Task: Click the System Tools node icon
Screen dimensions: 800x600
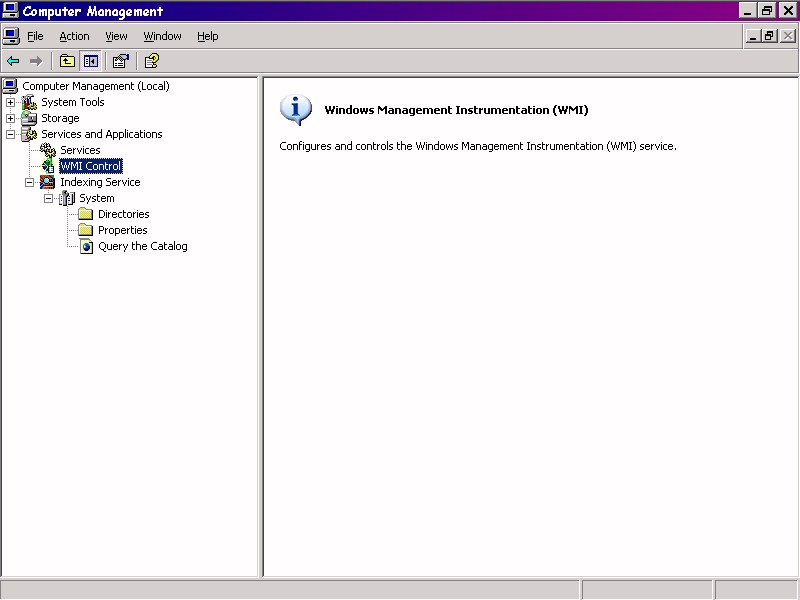Action: [x=29, y=102]
